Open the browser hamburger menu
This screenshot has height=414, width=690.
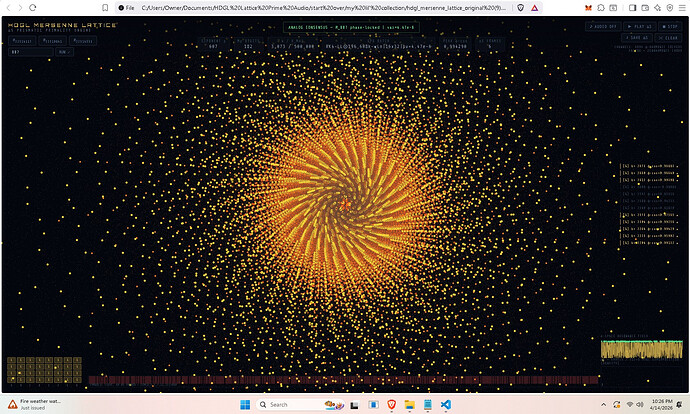(680, 7)
